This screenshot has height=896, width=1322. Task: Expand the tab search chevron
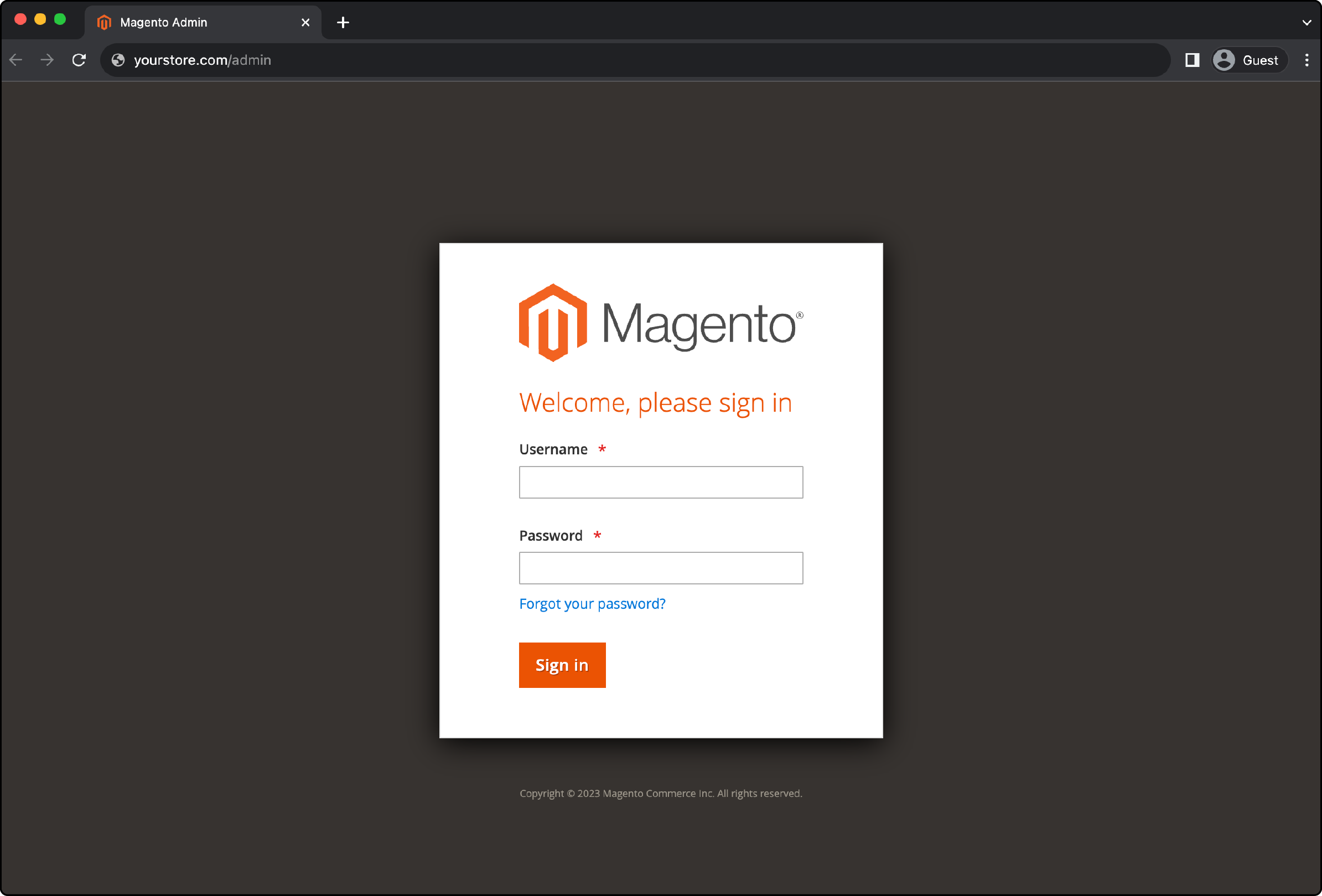click(1307, 23)
